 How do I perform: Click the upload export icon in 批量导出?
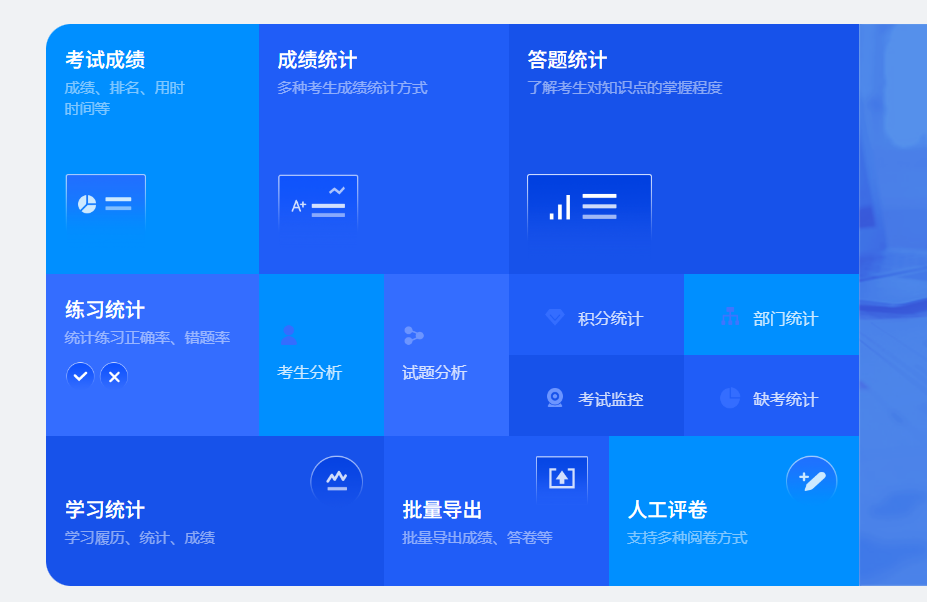(x=561, y=478)
